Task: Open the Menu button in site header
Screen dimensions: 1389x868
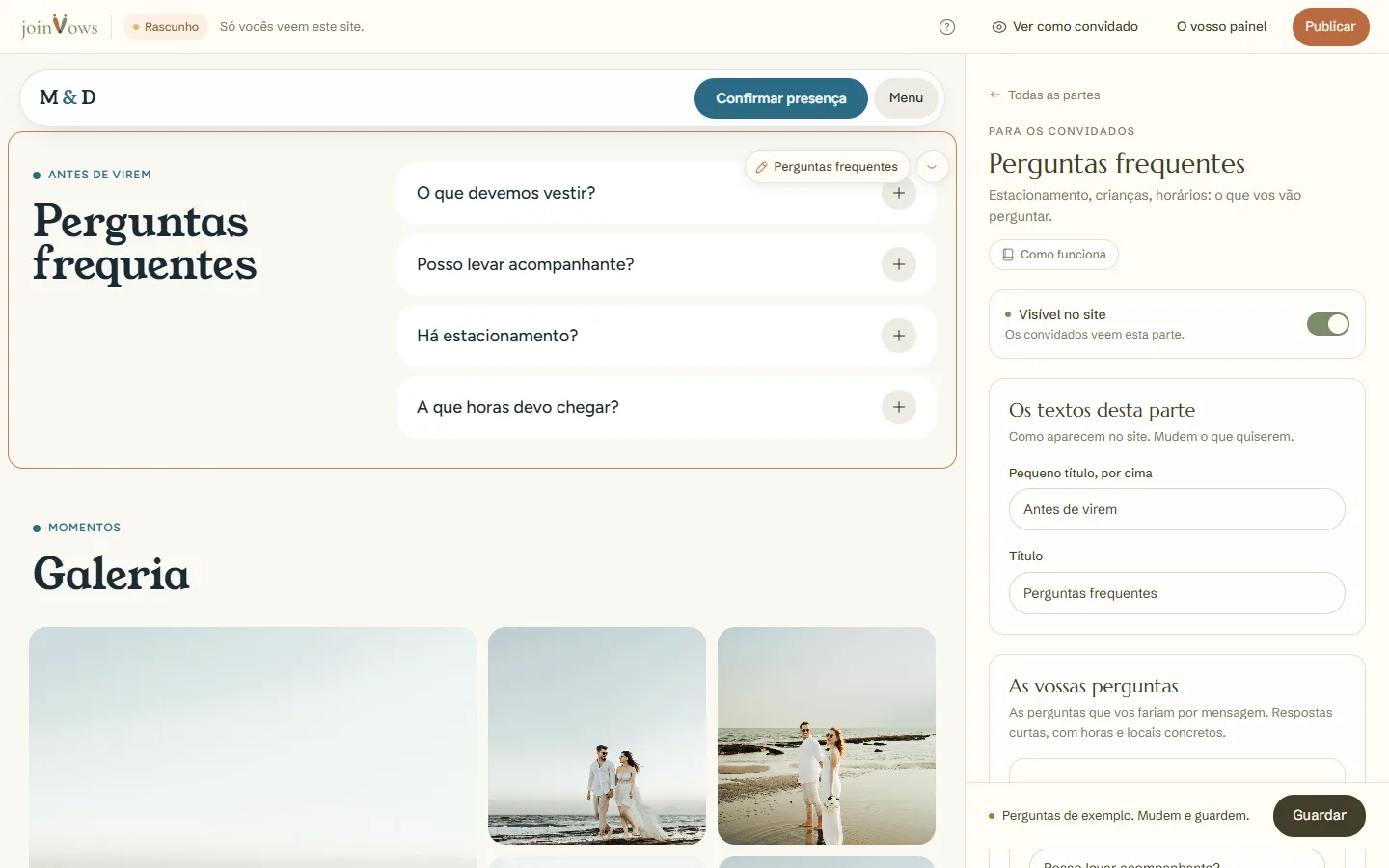Action: tap(906, 98)
